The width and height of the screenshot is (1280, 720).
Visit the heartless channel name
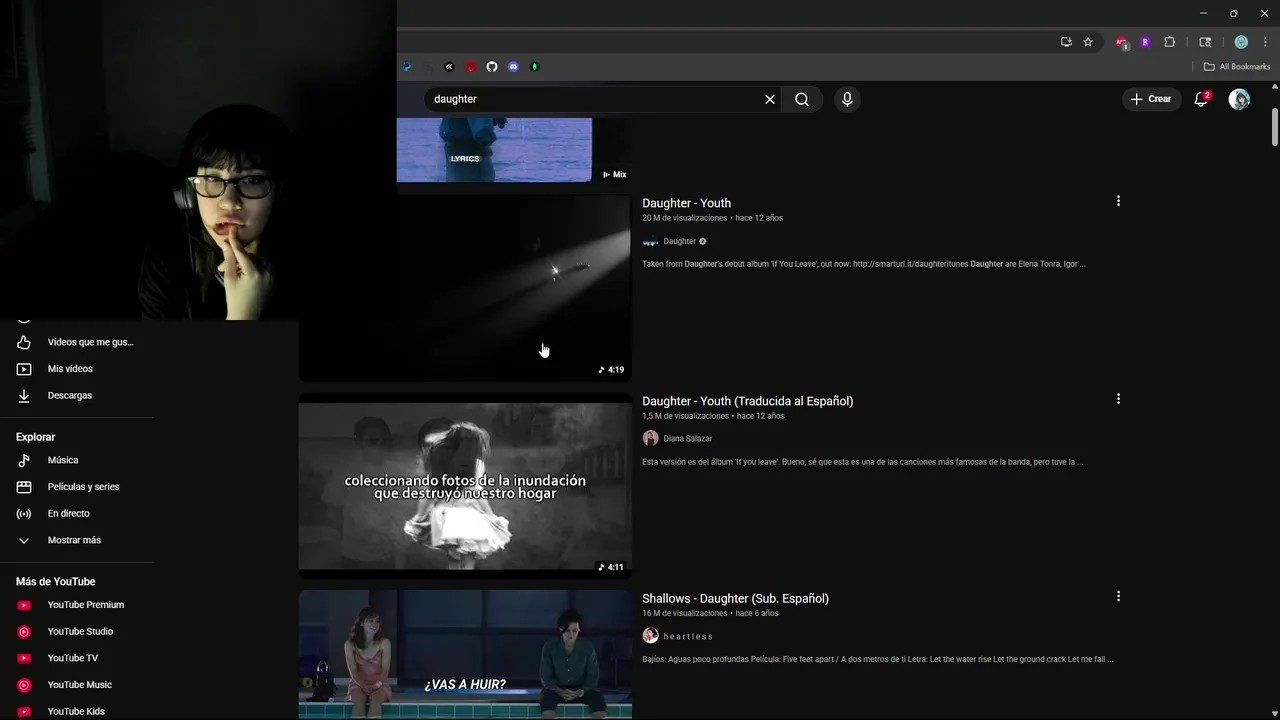pyautogui.click(x=688, y=636)
